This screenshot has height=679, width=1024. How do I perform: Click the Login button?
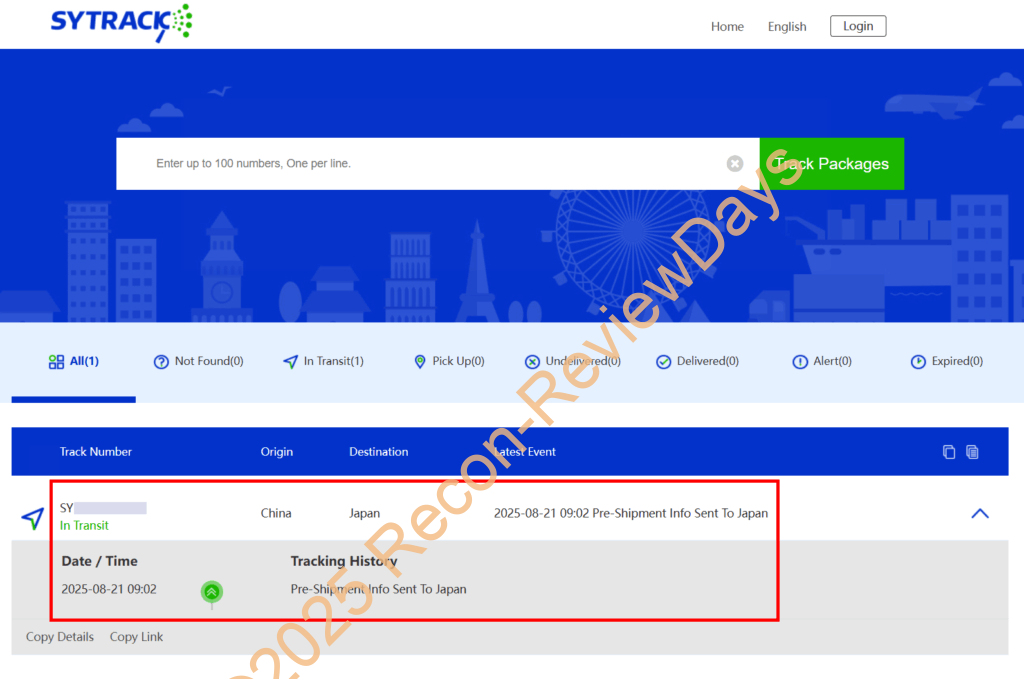click(x=858, y=26)
